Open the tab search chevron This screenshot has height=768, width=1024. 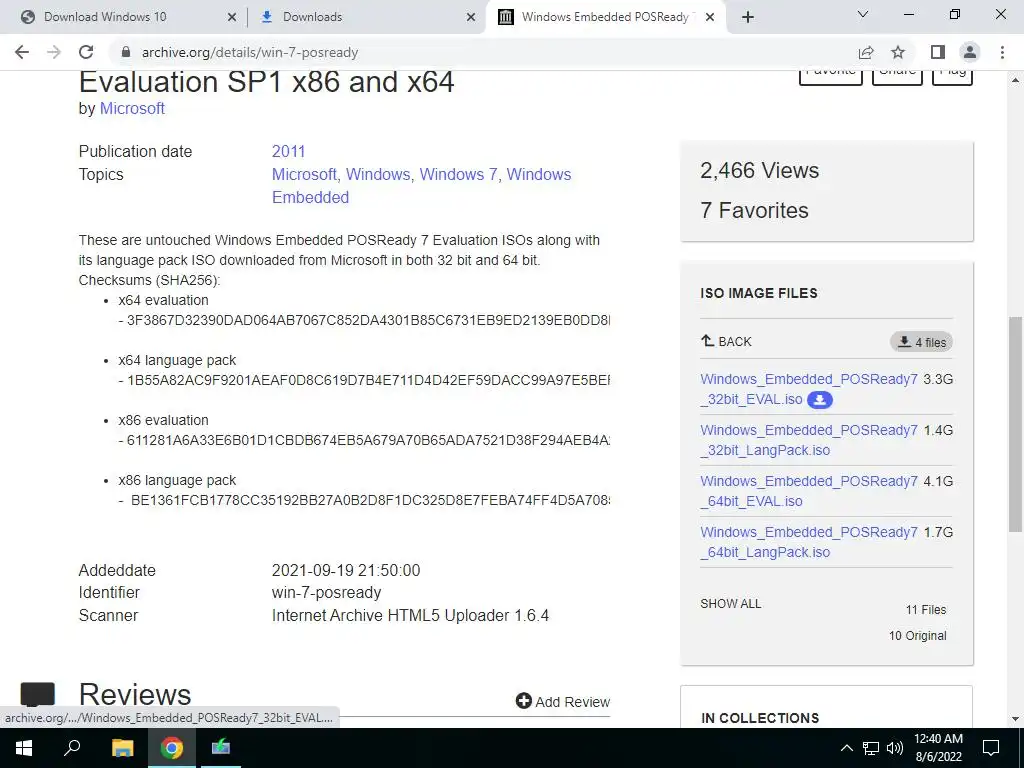[x=863, y=14]
